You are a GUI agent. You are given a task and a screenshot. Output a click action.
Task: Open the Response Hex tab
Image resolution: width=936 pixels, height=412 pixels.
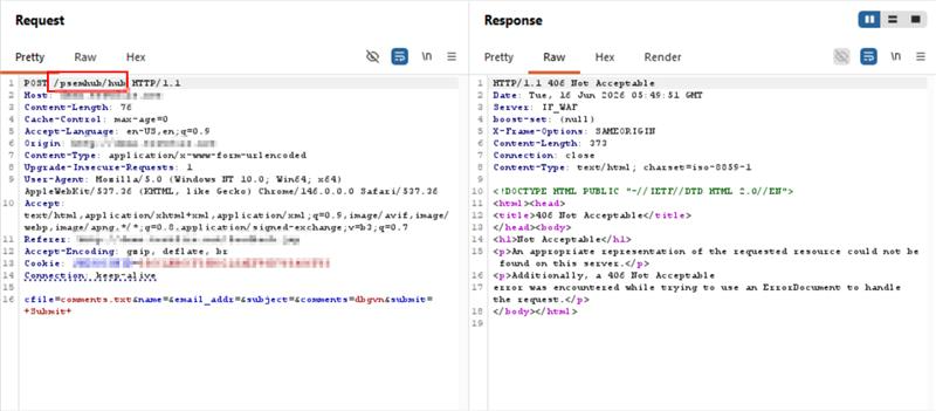click(605, 57)
